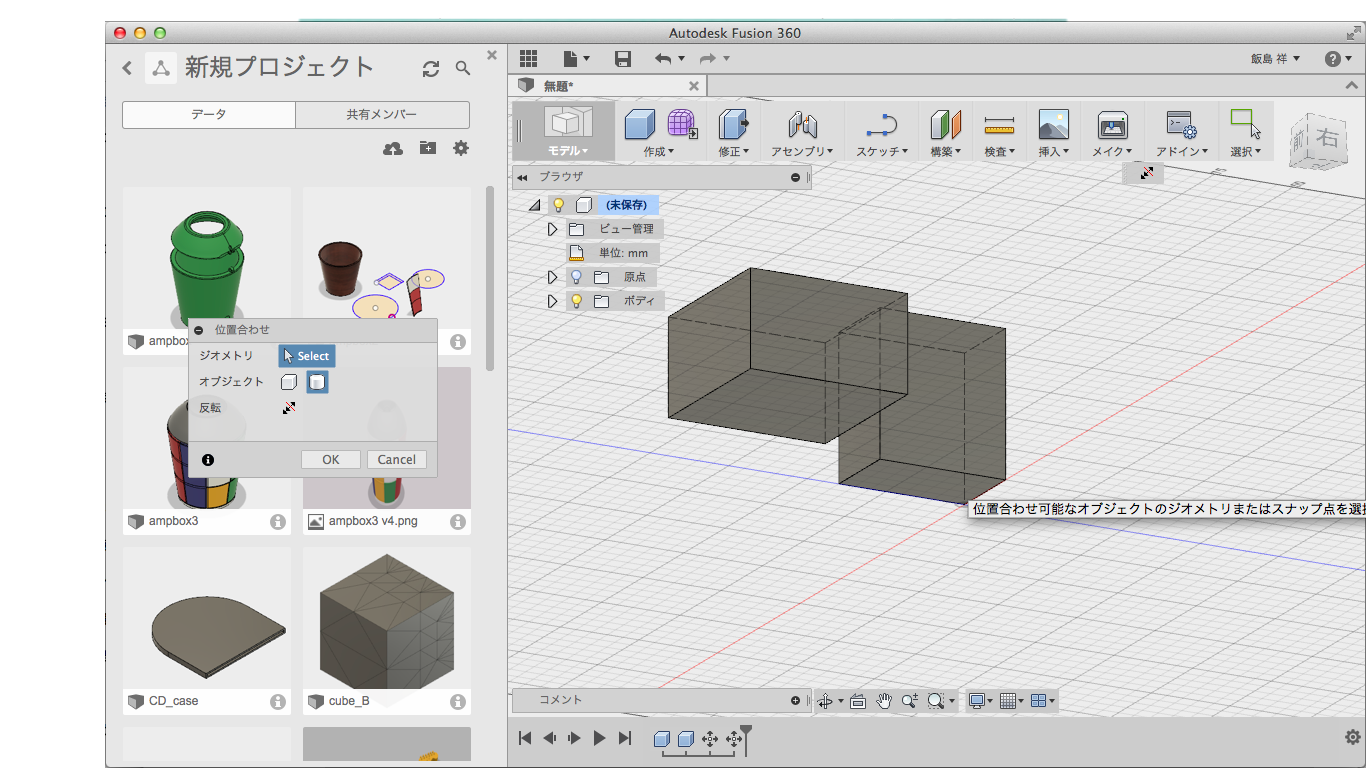Click the Save floppy disk icon
The image size is (1366, 768).
tap(623, 59)
